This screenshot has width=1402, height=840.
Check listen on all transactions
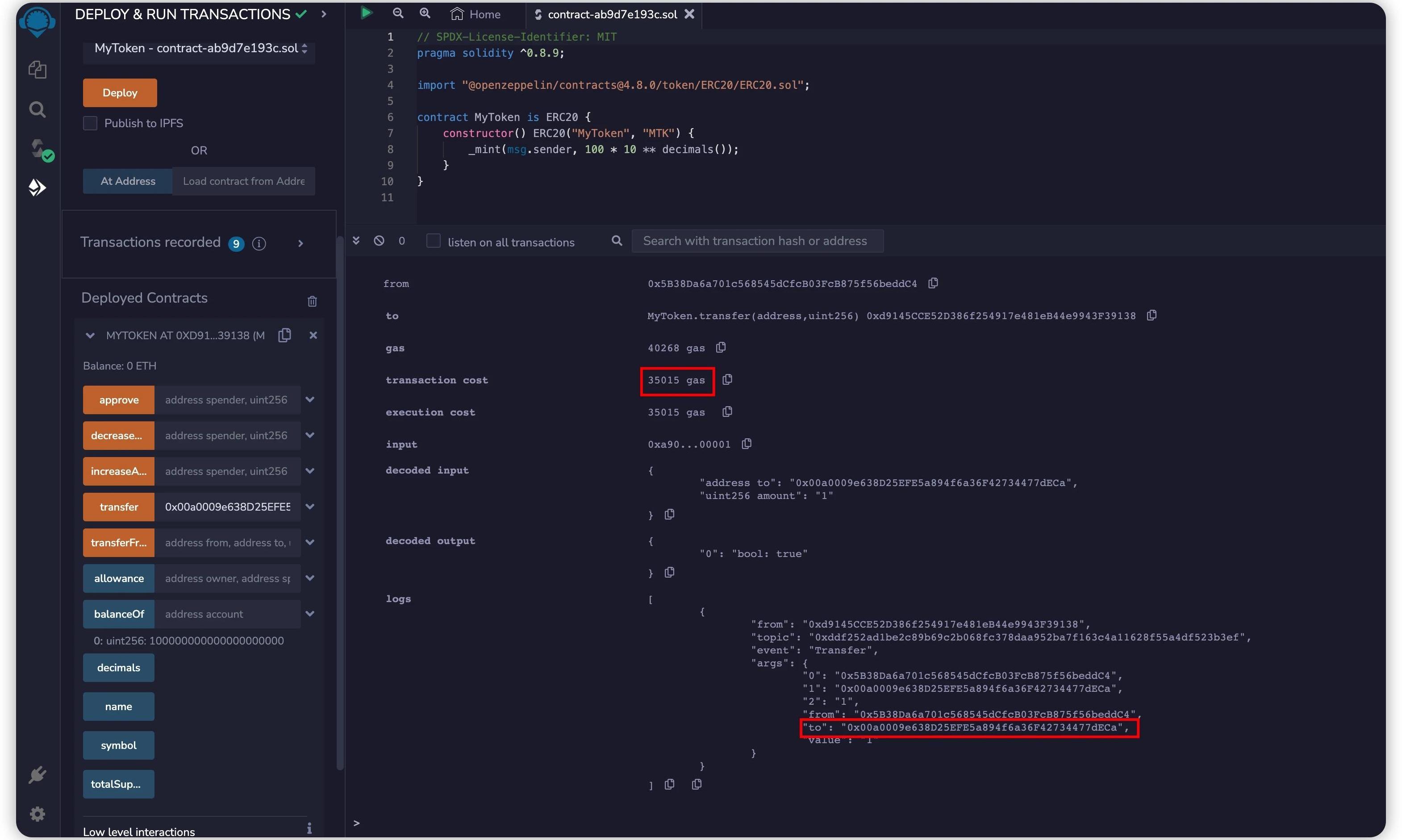pyautogui.click(x=433, y=241)
